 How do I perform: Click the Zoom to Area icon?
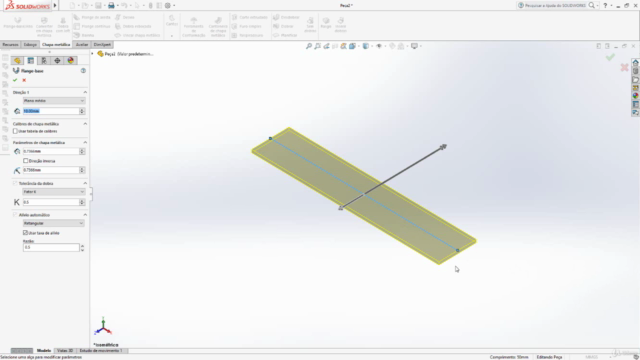pos(318,46)
